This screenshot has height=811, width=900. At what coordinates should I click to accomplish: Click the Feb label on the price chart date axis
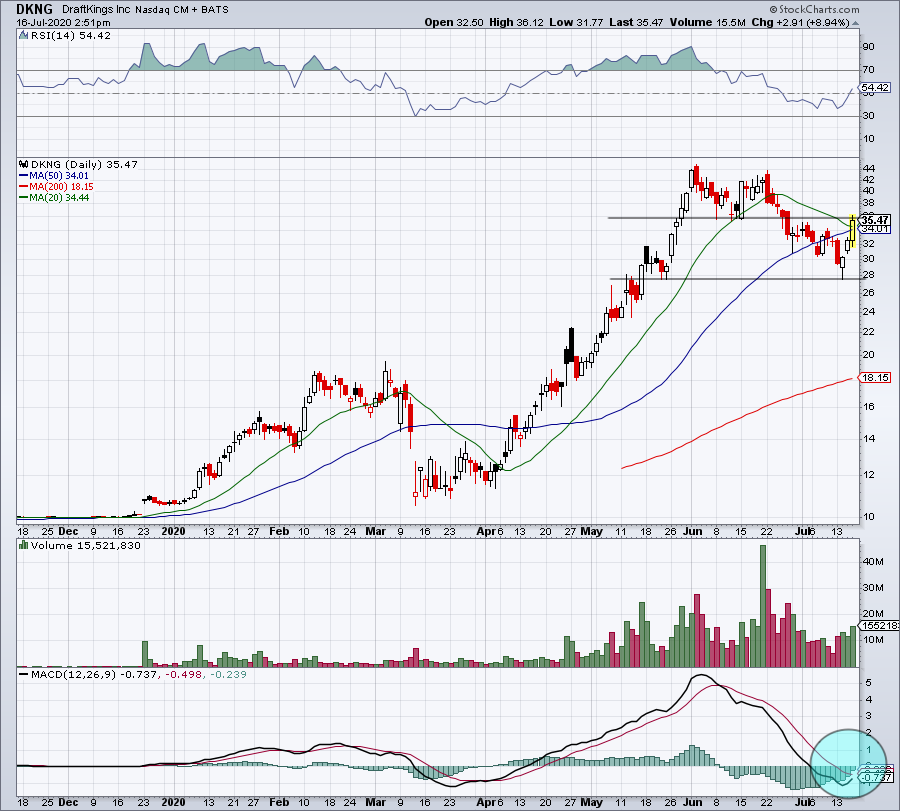(x=279, y=531)
